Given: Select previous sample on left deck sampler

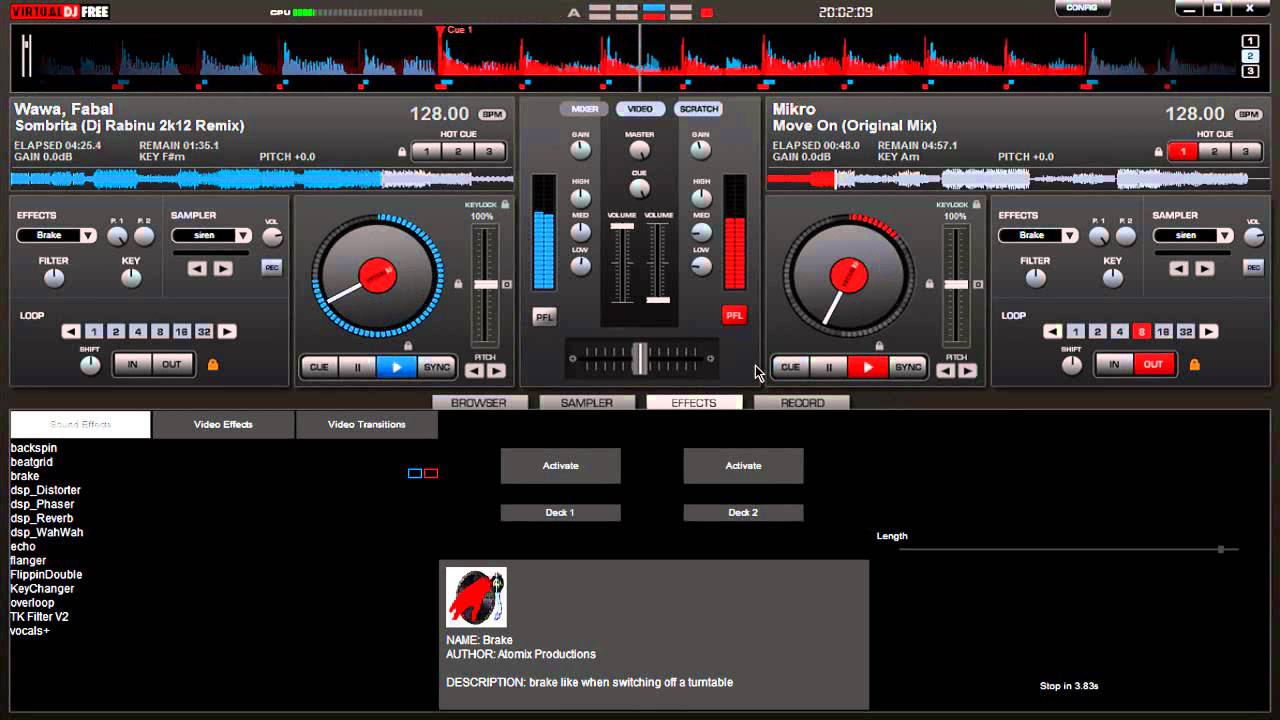Looking at the screenshot, I should [x=197, y=268].
